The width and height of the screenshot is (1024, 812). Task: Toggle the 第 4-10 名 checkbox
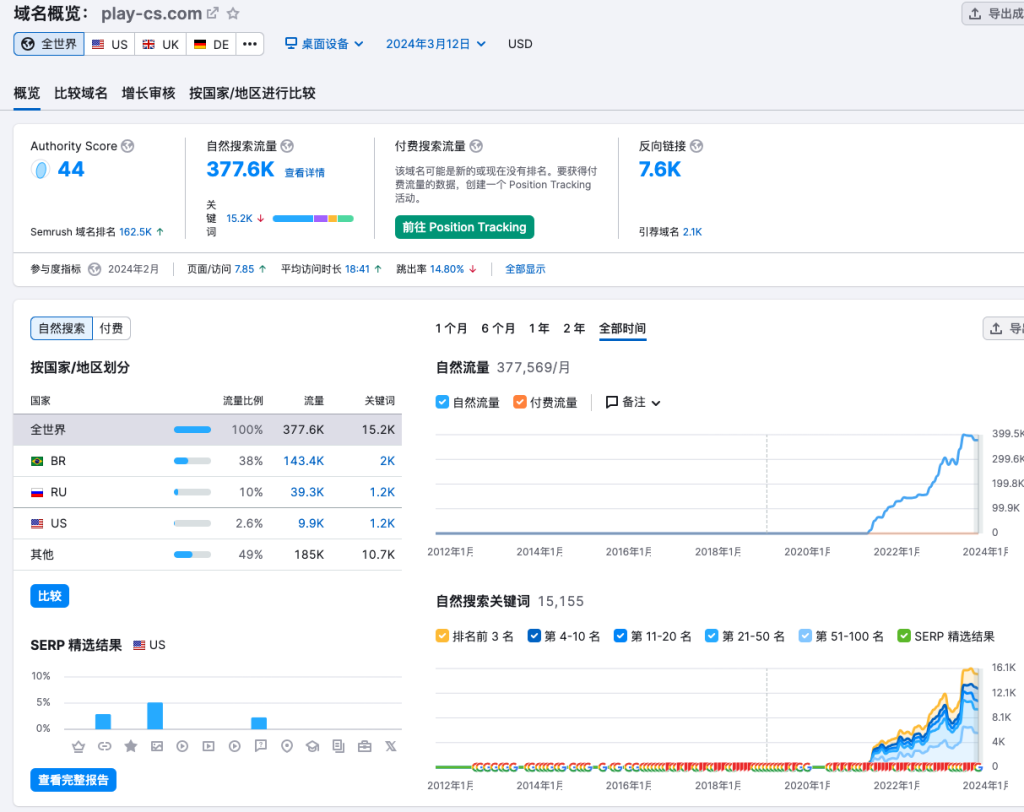point(534,636)
